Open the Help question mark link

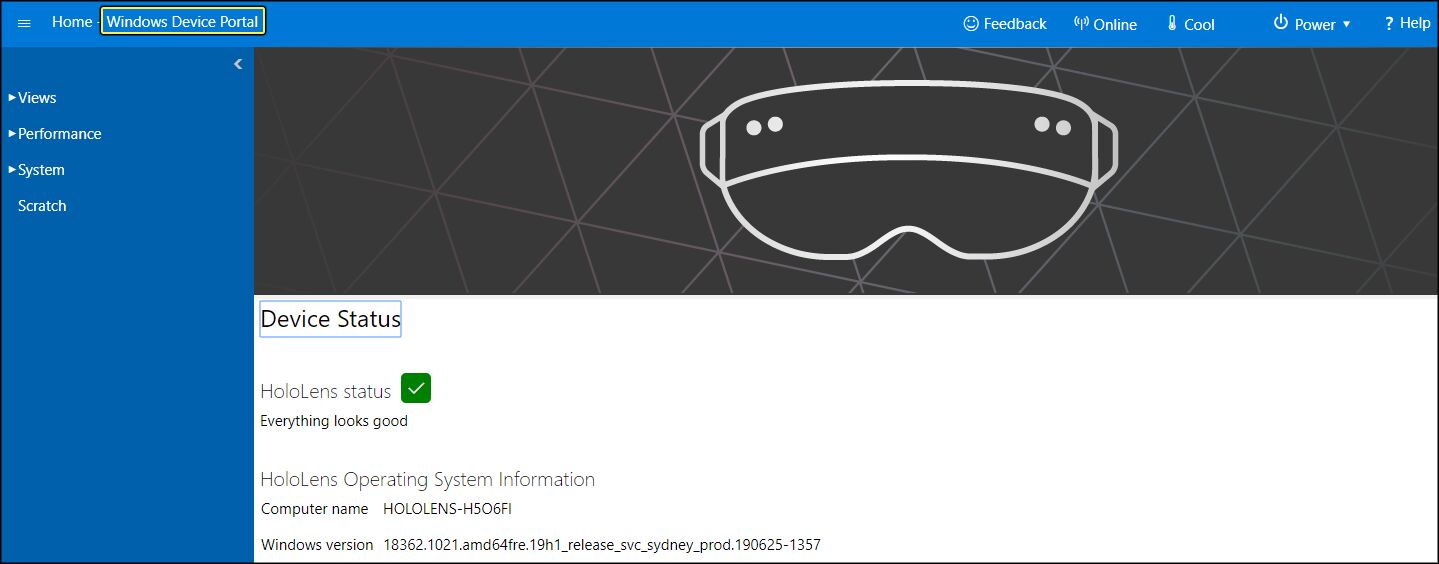(1407, 23)
